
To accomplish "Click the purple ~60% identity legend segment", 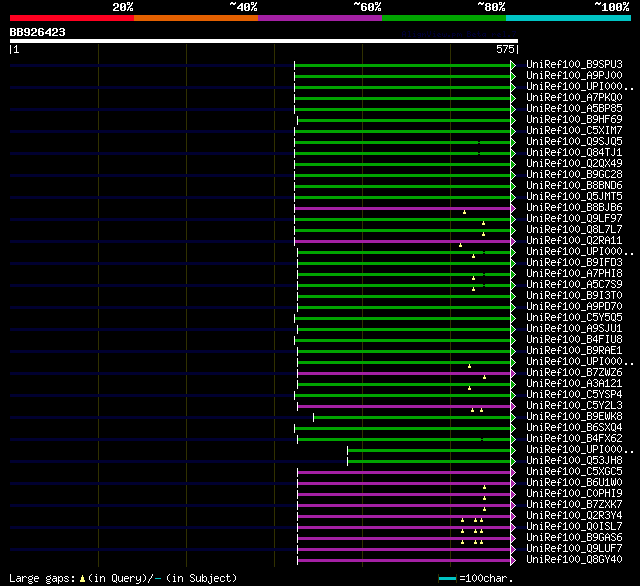I will click(x=320, y=18).
